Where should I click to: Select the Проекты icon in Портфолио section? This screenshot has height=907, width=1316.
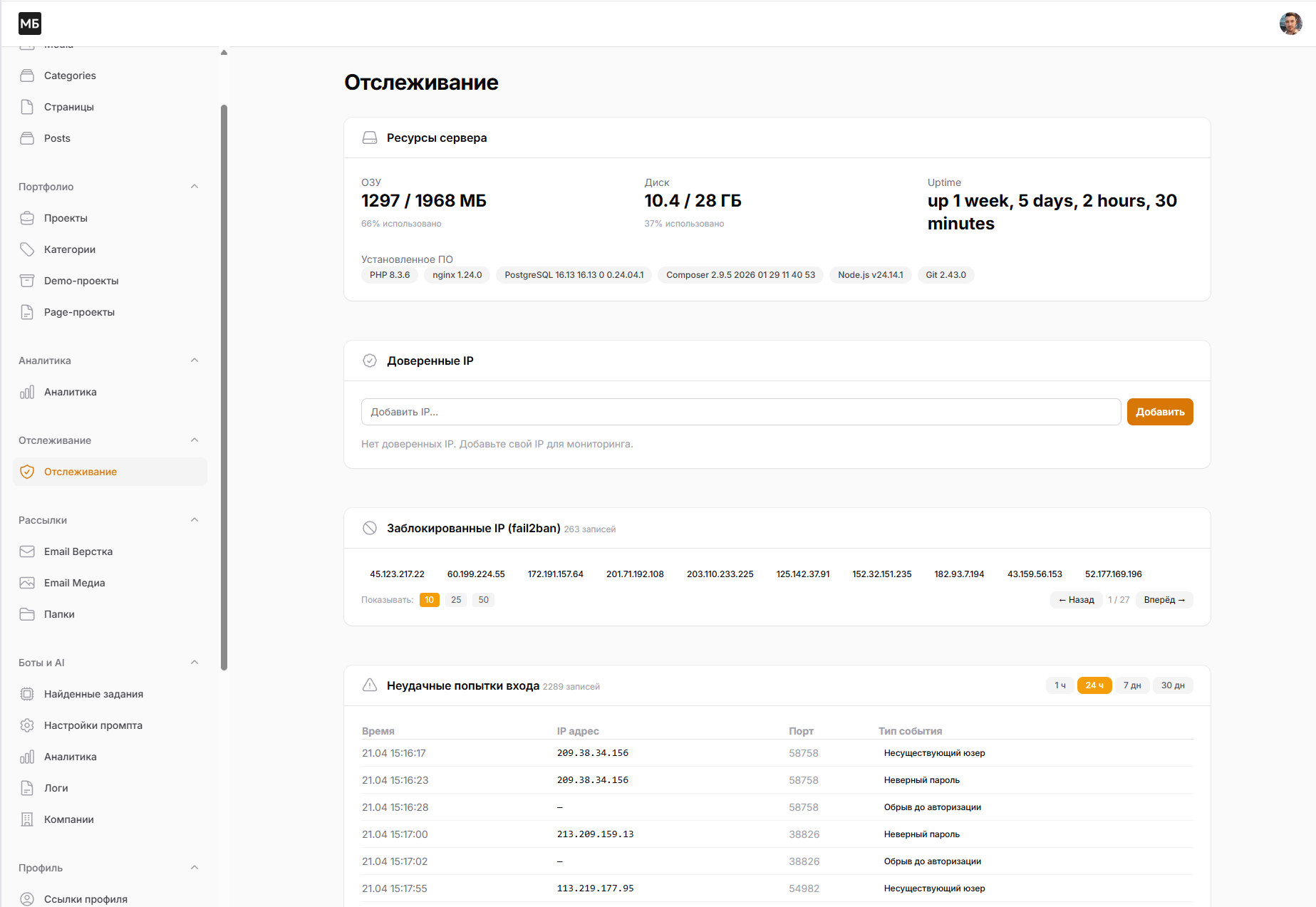tap(27, 218)
